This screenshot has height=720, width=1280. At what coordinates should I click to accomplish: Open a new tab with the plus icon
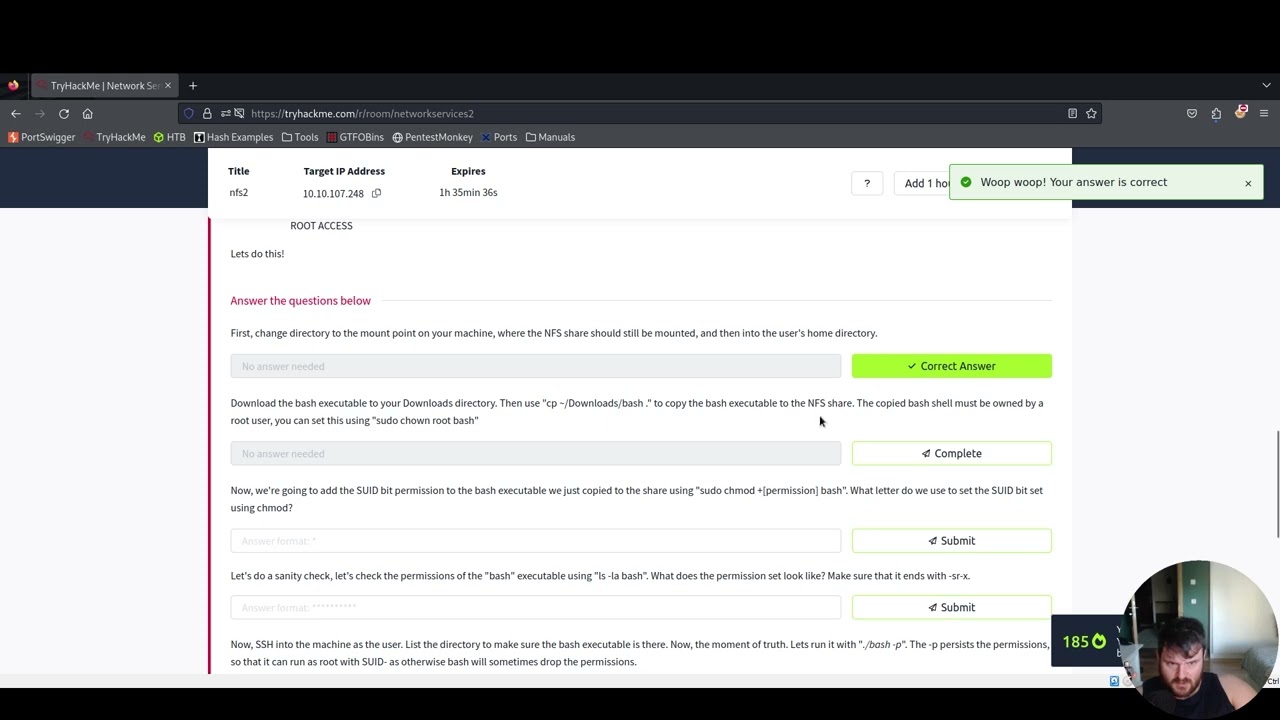coord(193,86)
